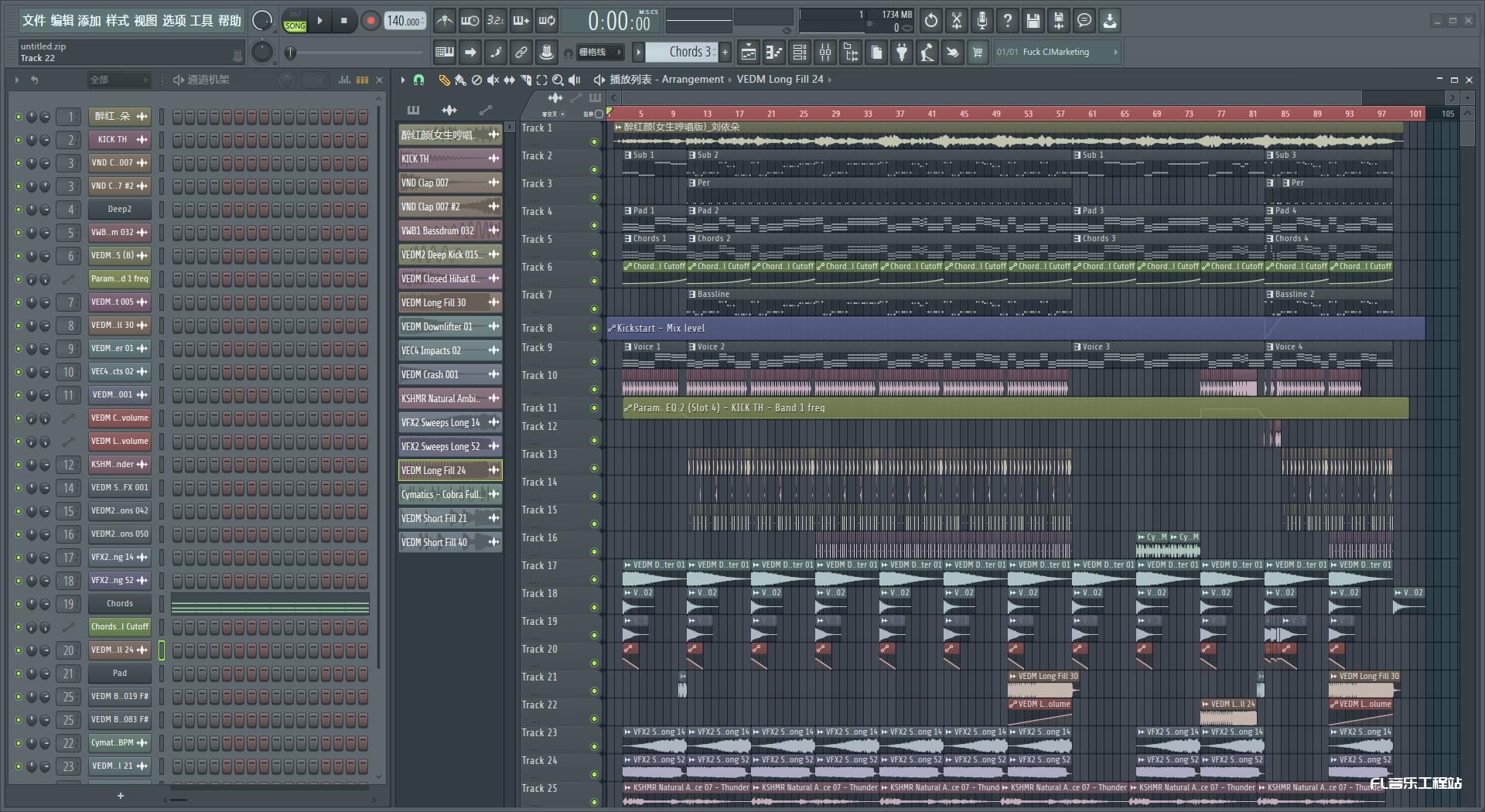Viewport: 1485px width, 812px height.
Task: Open the Piano roll view icon
Action: coord(774,53)
